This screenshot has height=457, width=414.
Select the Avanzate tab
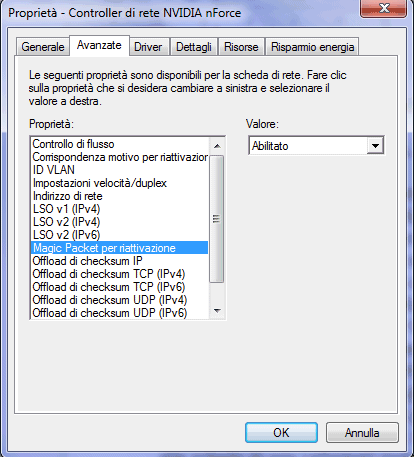pyautogui.click(x=99, y=45)
